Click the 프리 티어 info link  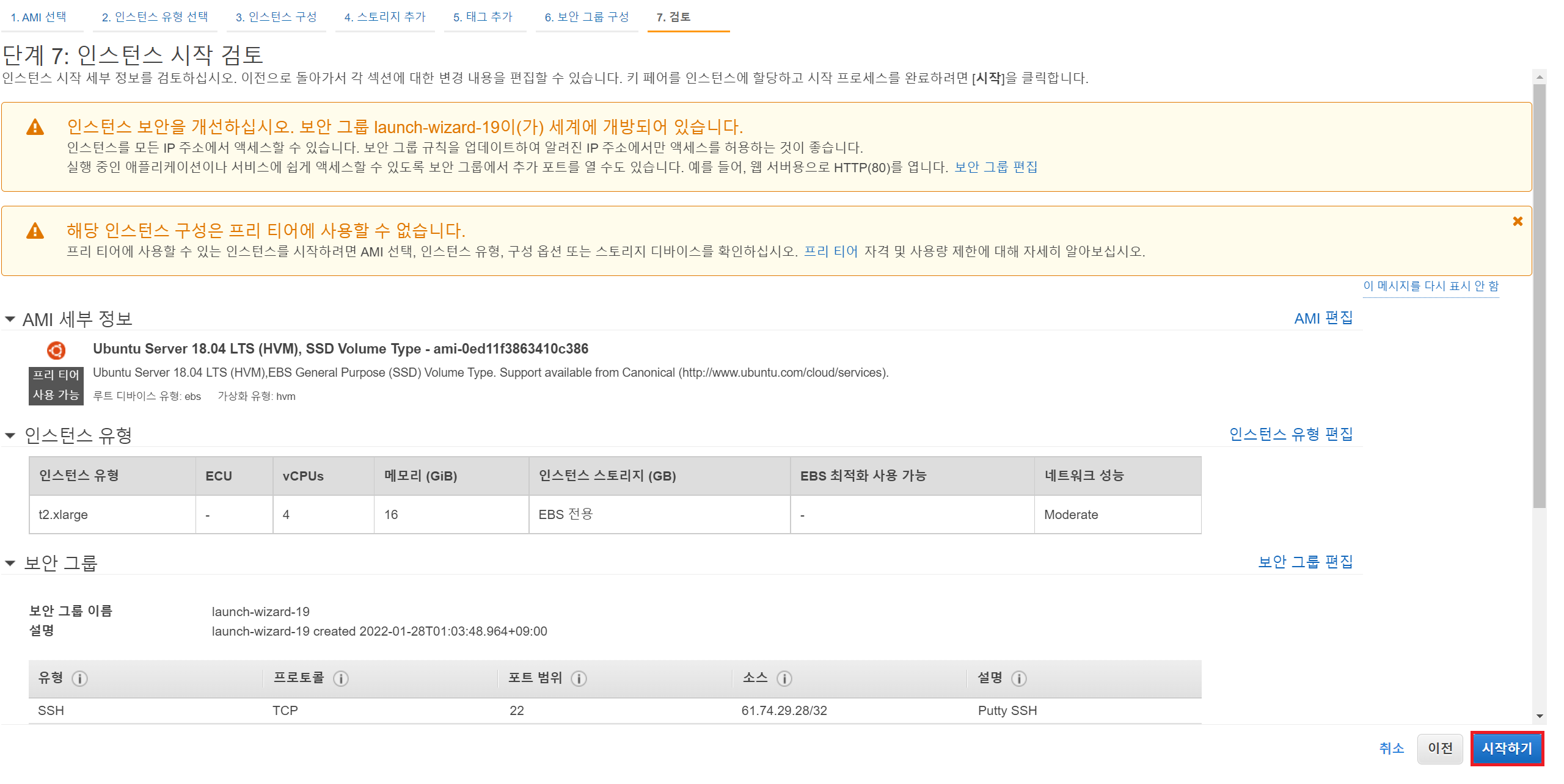(x=831, y=252)
